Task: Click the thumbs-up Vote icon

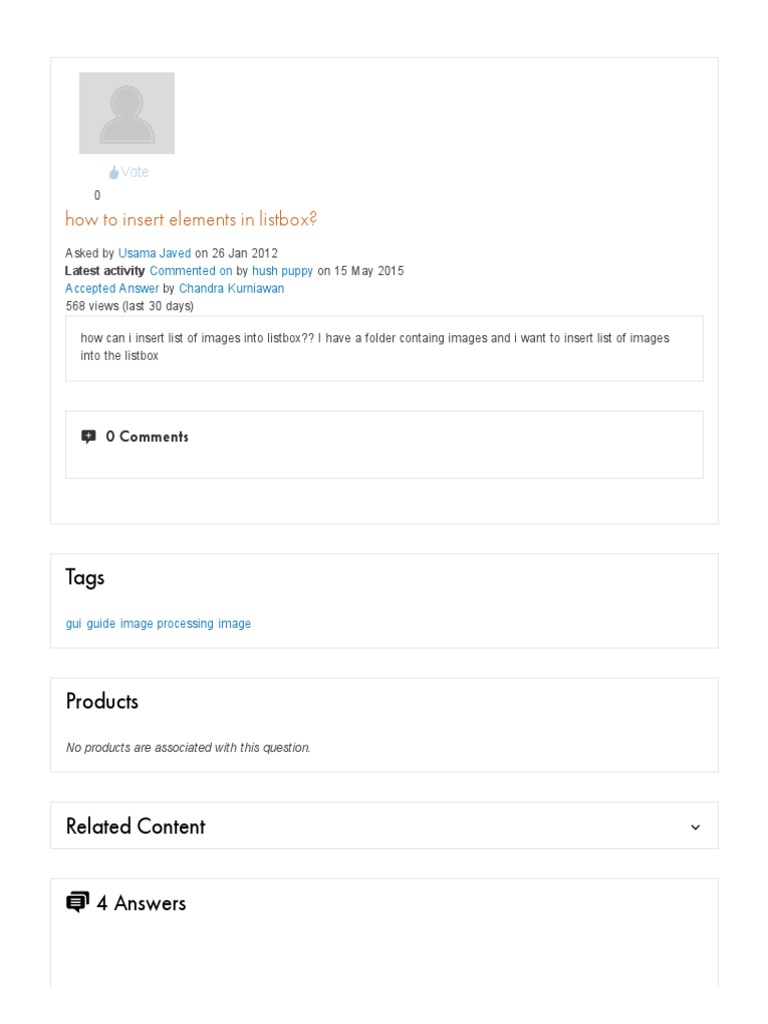Action: (114, 173)
